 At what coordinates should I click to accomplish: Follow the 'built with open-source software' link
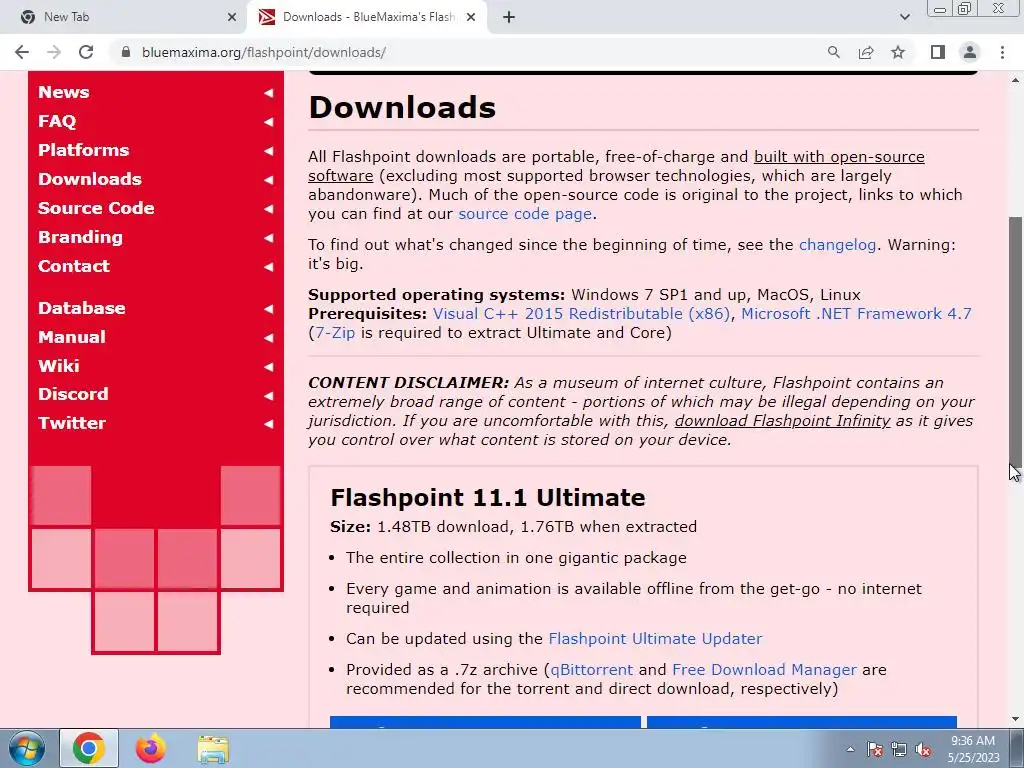tap(839, 157)
